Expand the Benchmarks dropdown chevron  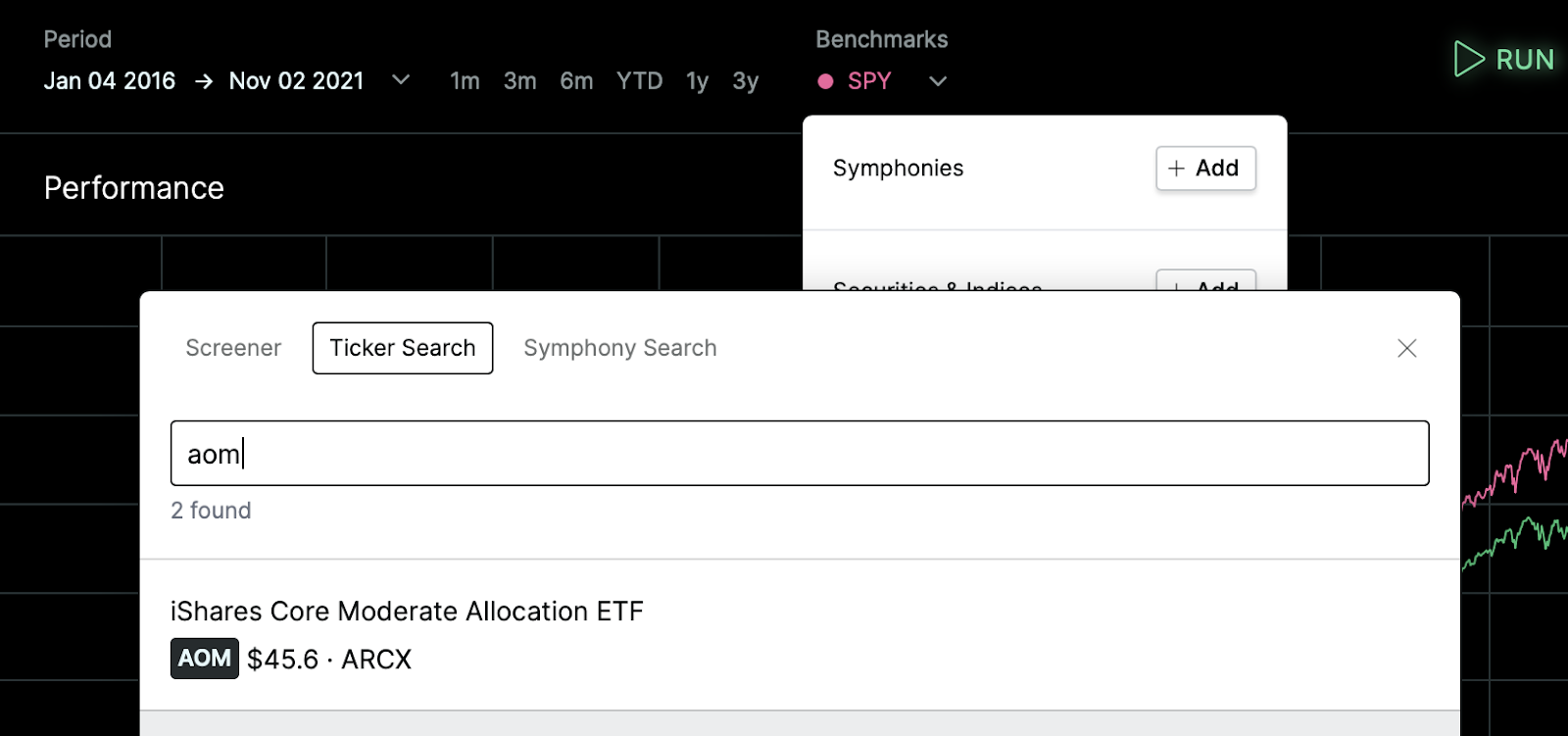tap(938, 81)
